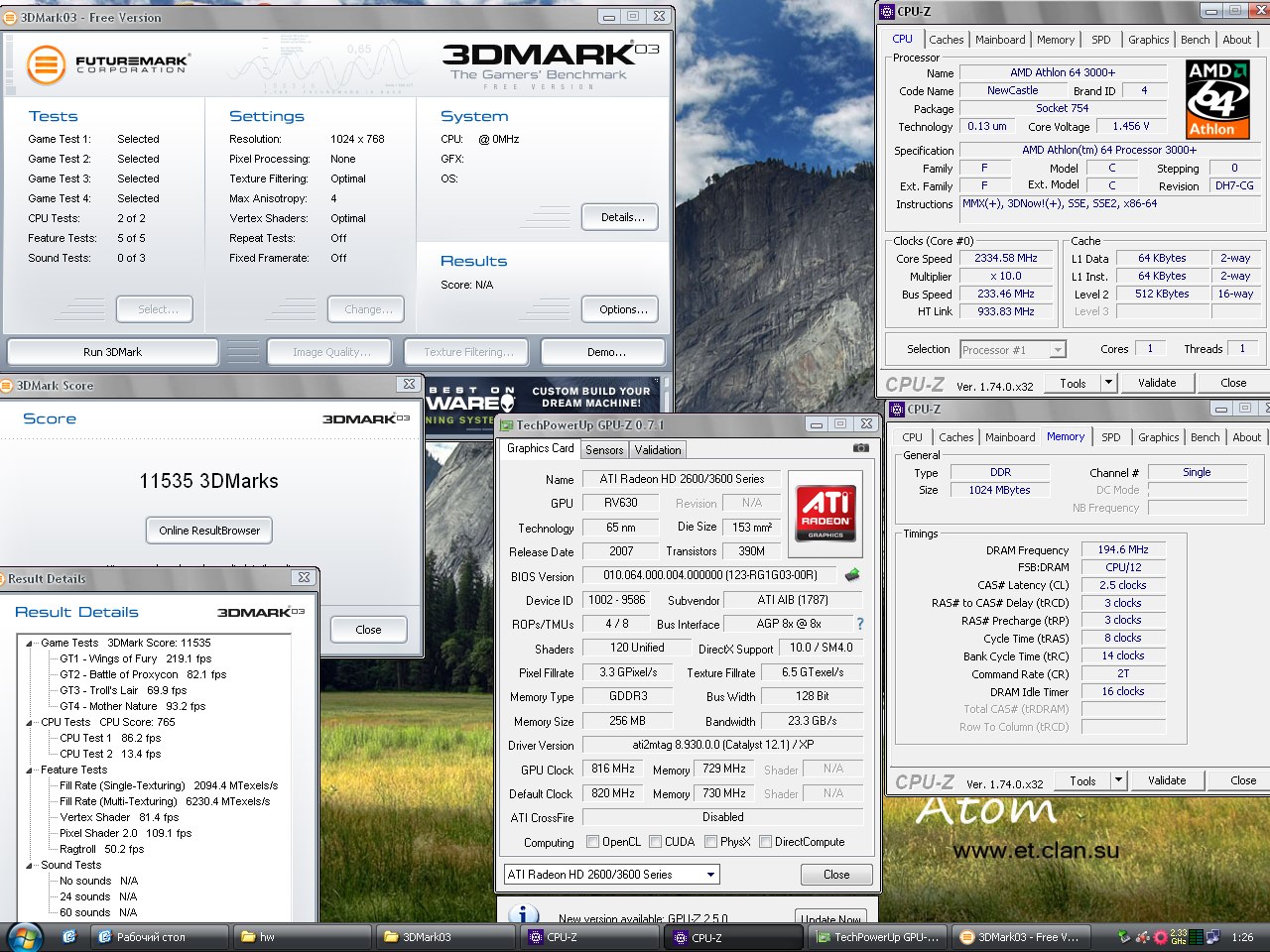Click the taskbar clock showing 1:26
Viewport: 1270px width, 952px height.
pyautogui.click(x=1242, y=937)
